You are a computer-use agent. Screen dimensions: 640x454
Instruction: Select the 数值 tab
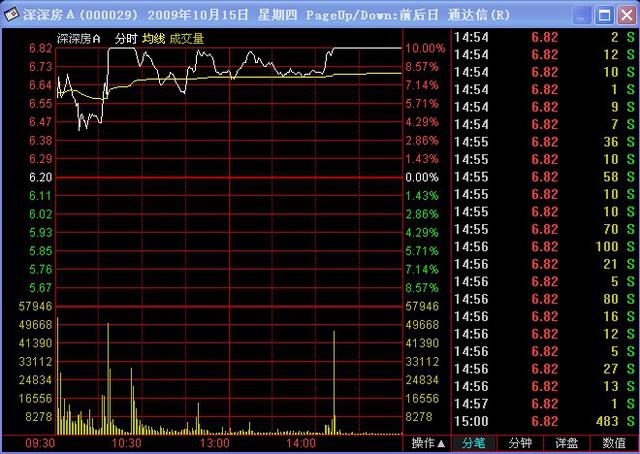pyautogui.click(x=614, y=443)
